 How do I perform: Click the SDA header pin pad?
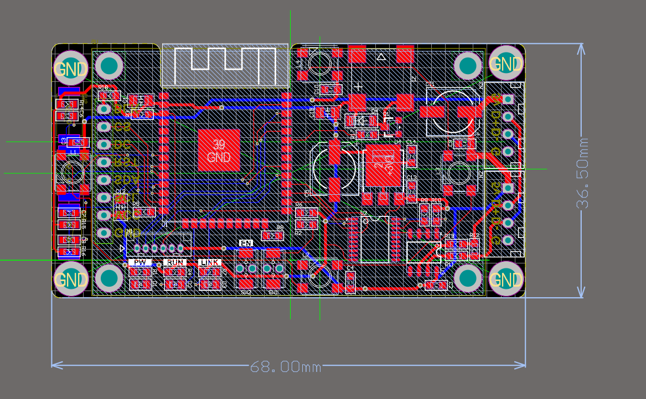104,180
